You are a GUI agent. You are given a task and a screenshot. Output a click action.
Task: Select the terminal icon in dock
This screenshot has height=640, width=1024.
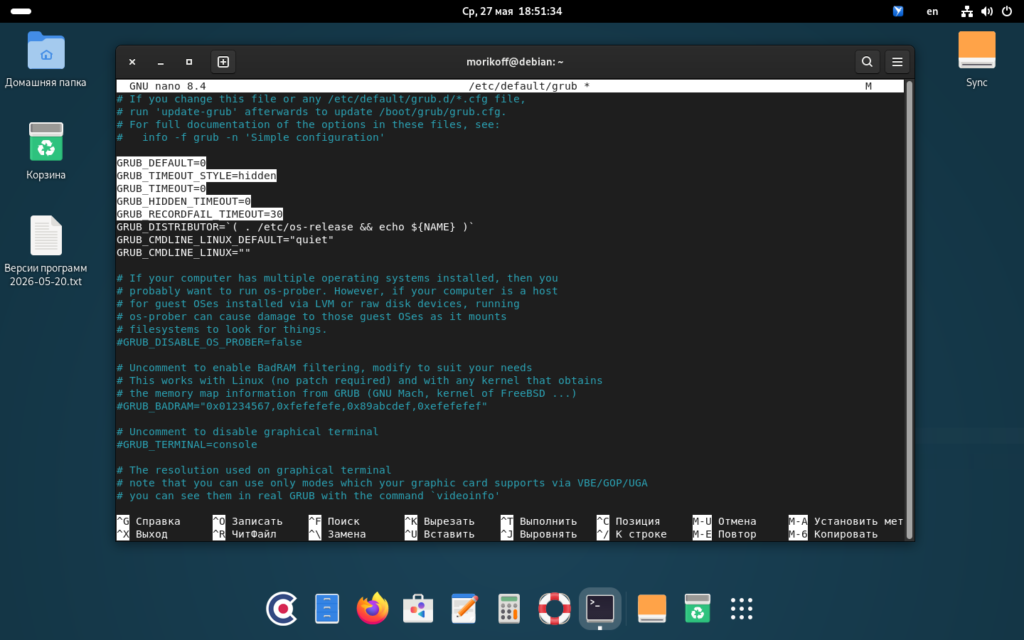600,608
